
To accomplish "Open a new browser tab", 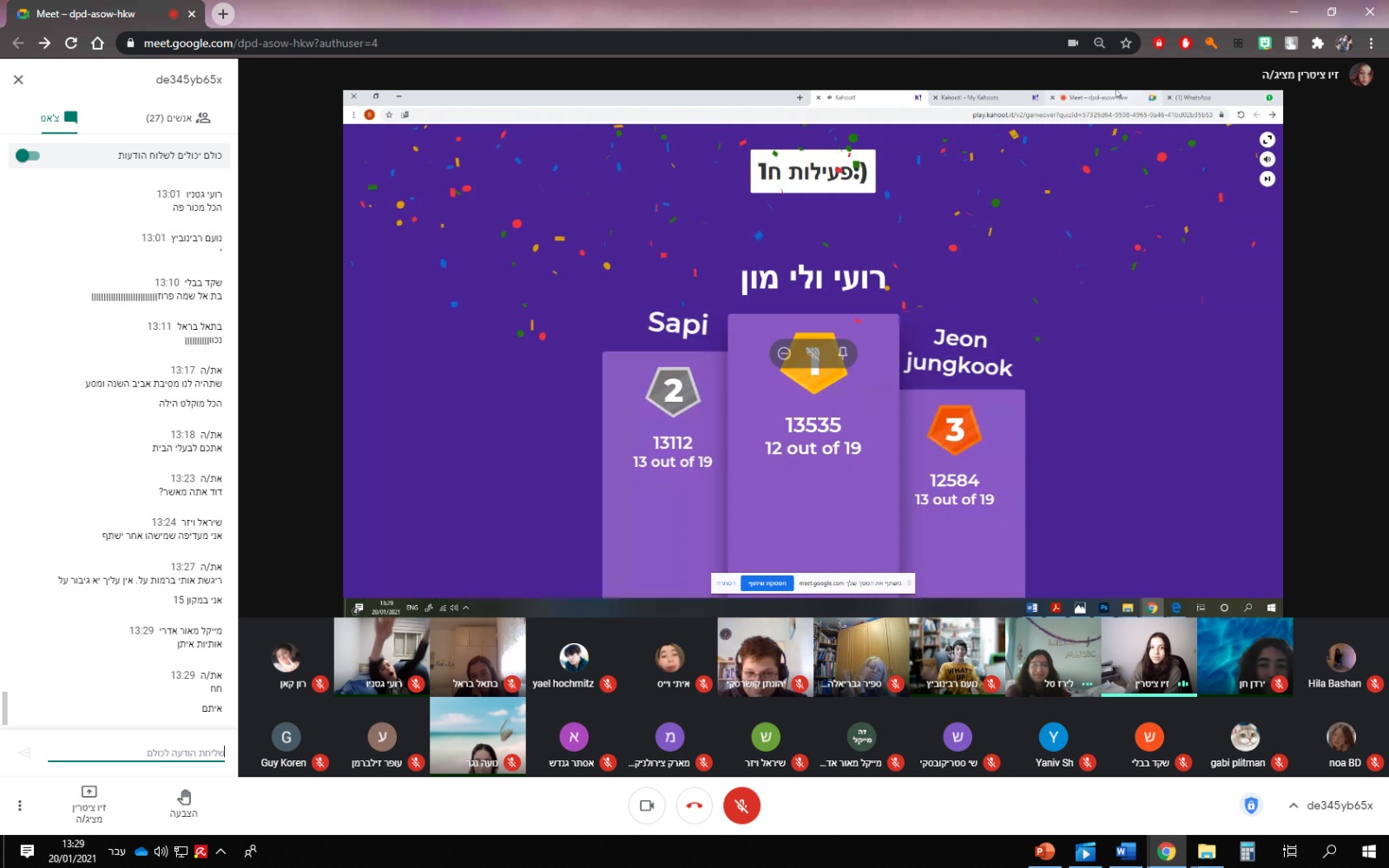I will point(223,14).
